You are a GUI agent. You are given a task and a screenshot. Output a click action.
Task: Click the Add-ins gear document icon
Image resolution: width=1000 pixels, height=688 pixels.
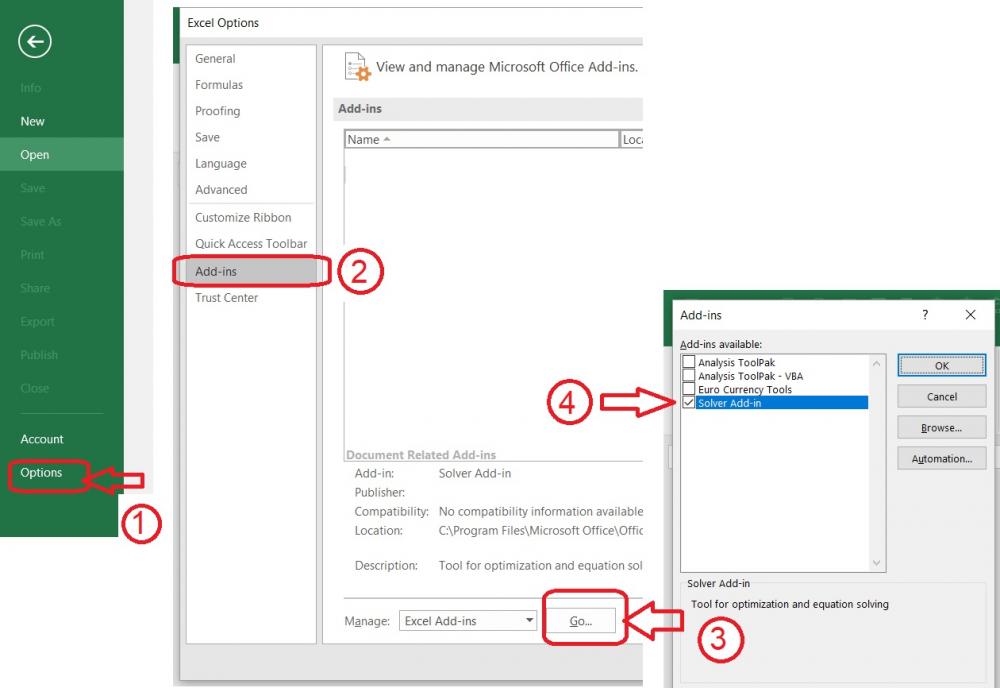pos(357,67)
